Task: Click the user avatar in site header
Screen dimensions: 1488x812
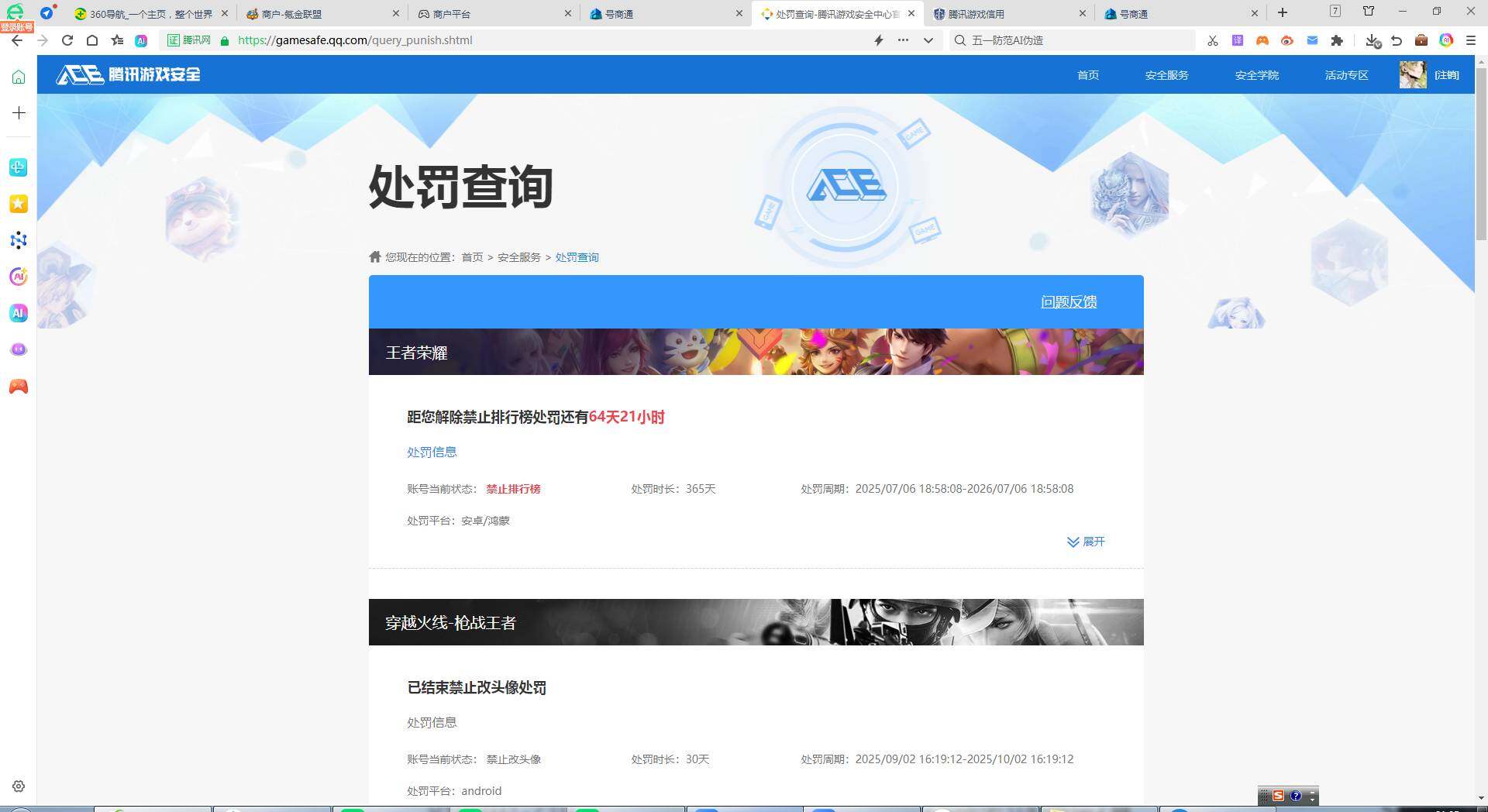Action: point(1413,74)
